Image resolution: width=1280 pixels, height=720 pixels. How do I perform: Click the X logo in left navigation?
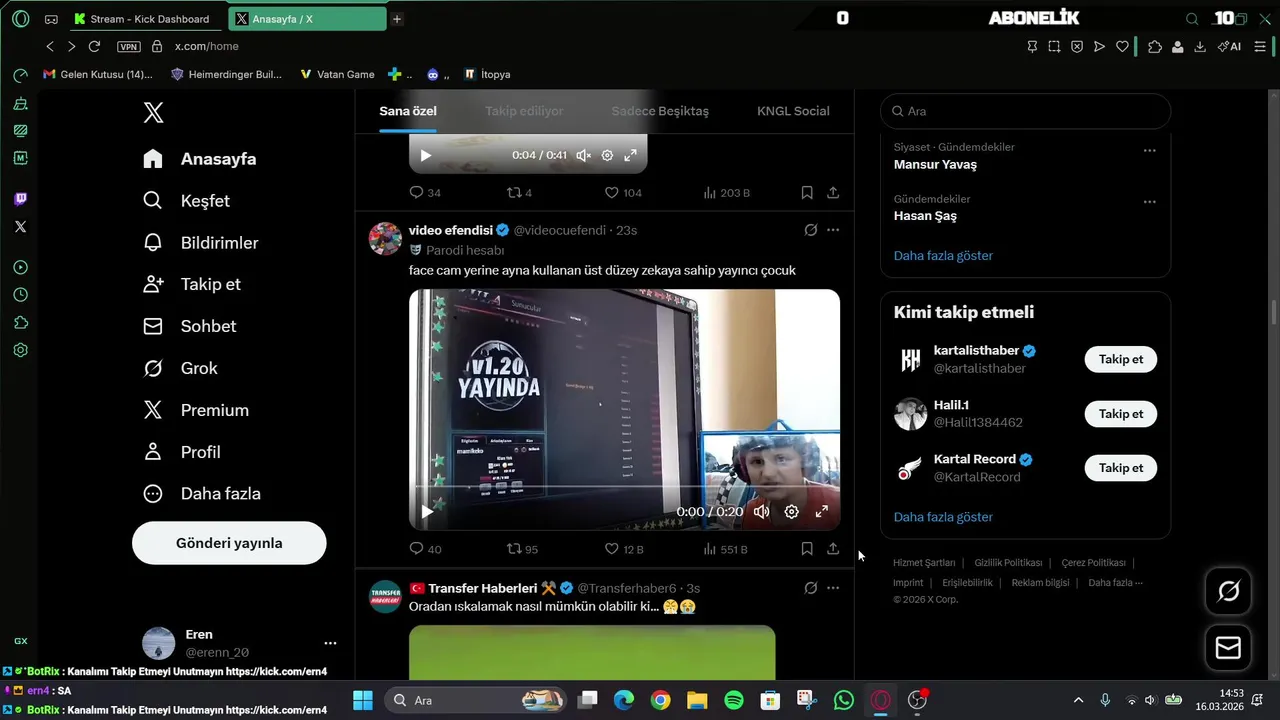[153, 112]
